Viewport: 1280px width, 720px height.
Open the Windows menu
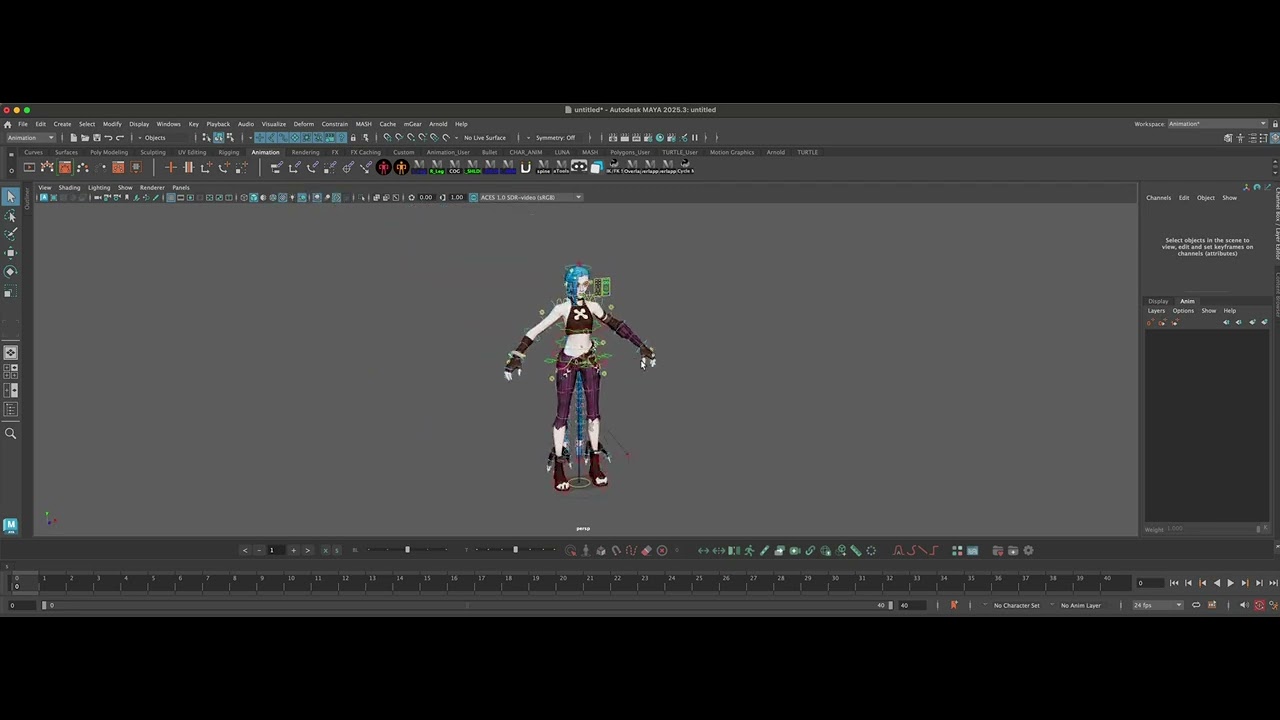tap(168, 124)
